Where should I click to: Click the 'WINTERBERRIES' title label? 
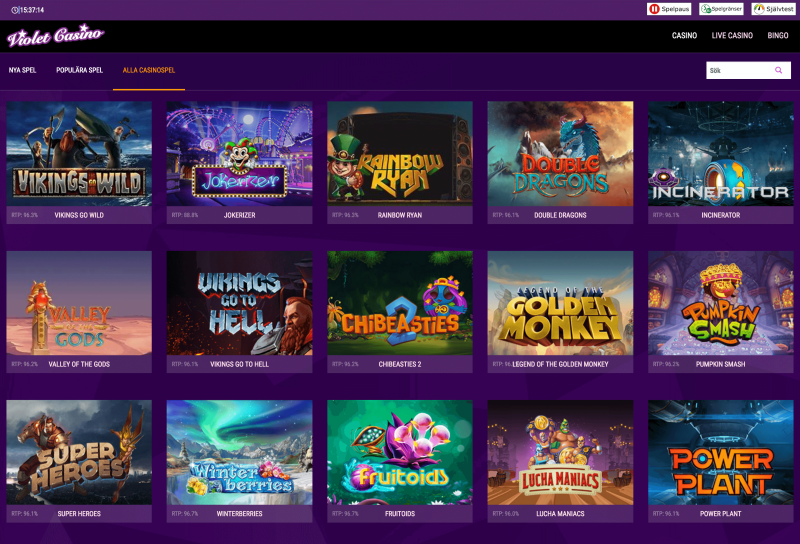(239, 514)
